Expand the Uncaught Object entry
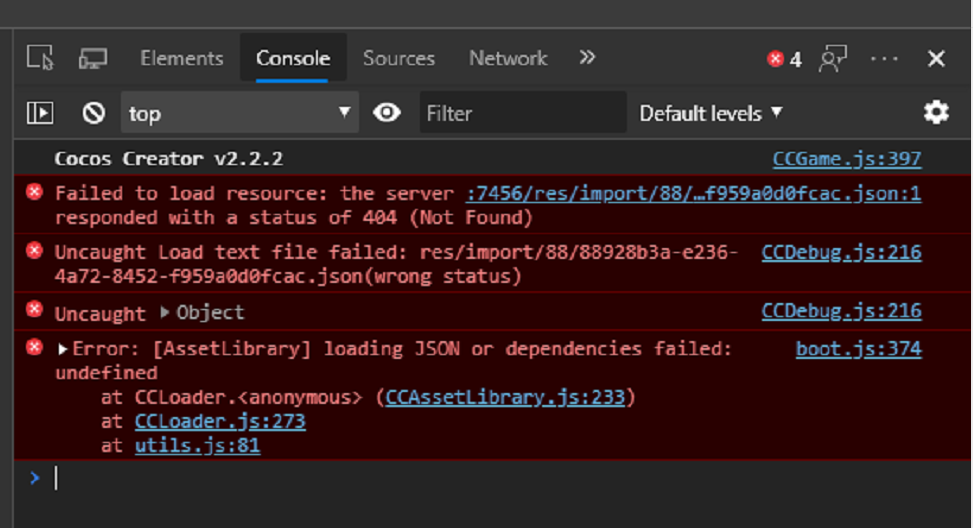This screenshot has height=528, width=973. (x=166, y=312)
